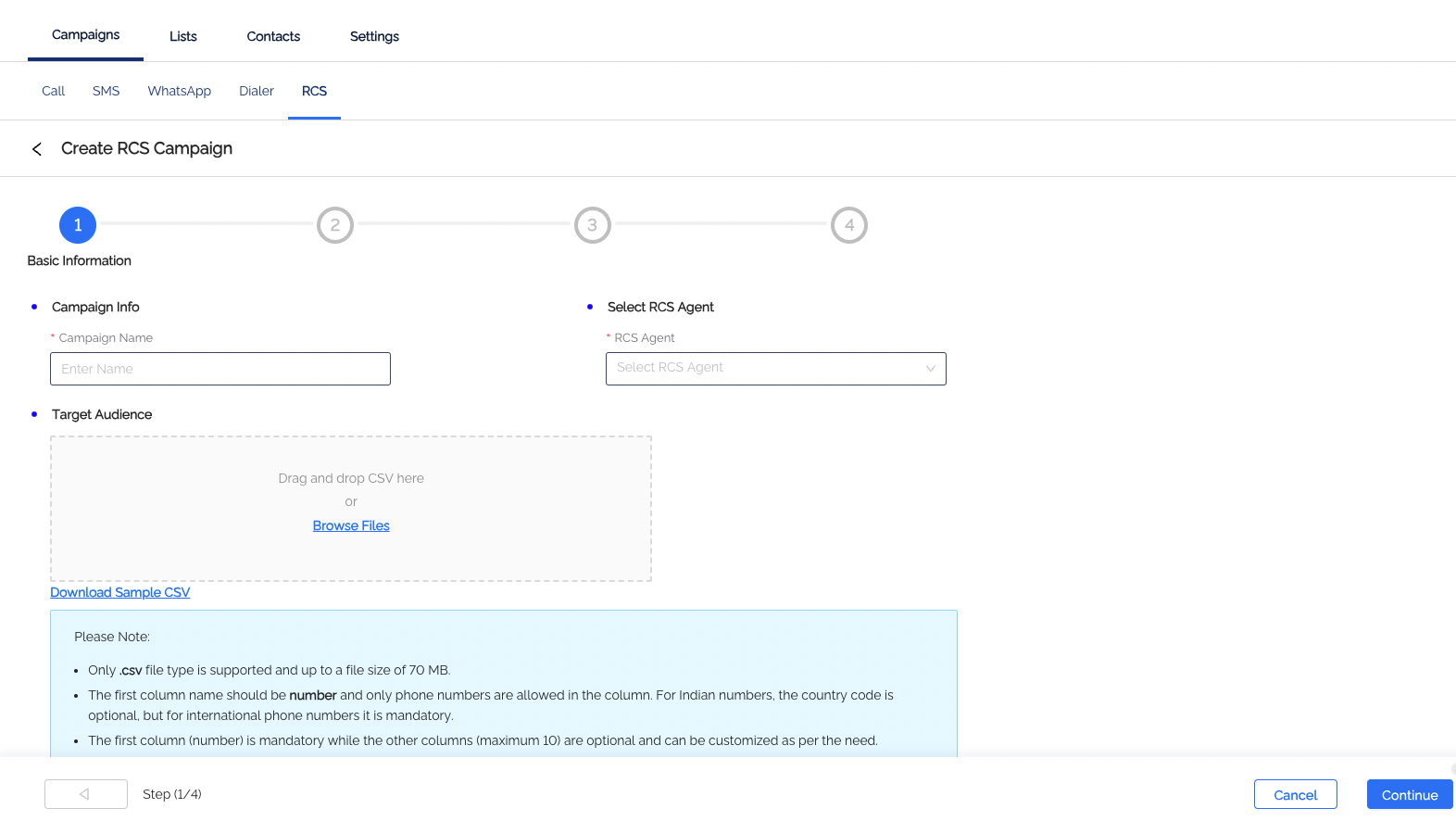The width and height of the screenshot is (1456, 821).
Task: Focus the Campaign Name input field
Action: point(220,369)
